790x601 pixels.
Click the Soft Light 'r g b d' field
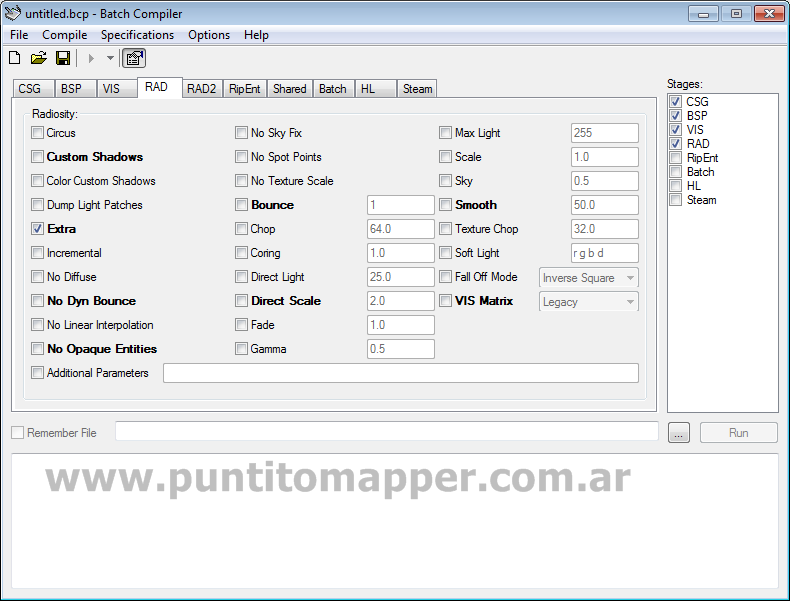pos(605,252)
